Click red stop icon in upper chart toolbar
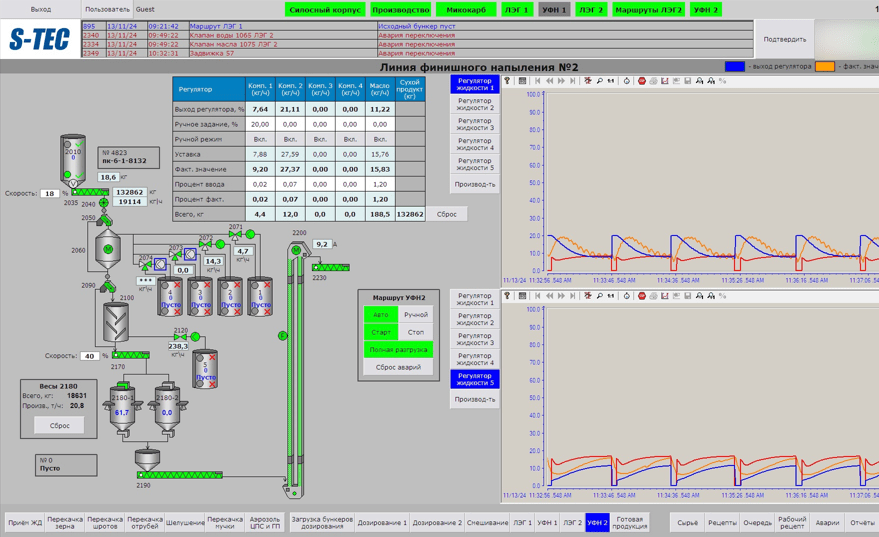The height and width of the screenshot is (537, 879). [x=642, y=81]
